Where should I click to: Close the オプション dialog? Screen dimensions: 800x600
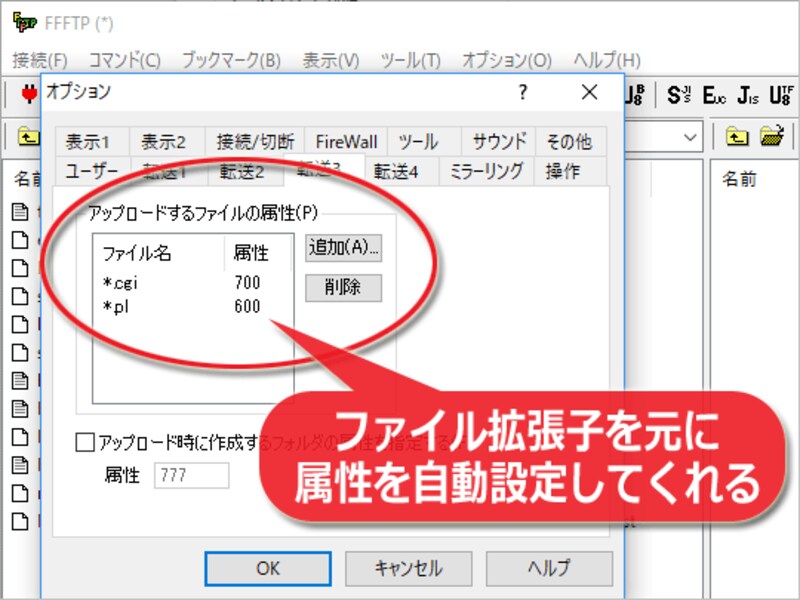click(589, 92)
